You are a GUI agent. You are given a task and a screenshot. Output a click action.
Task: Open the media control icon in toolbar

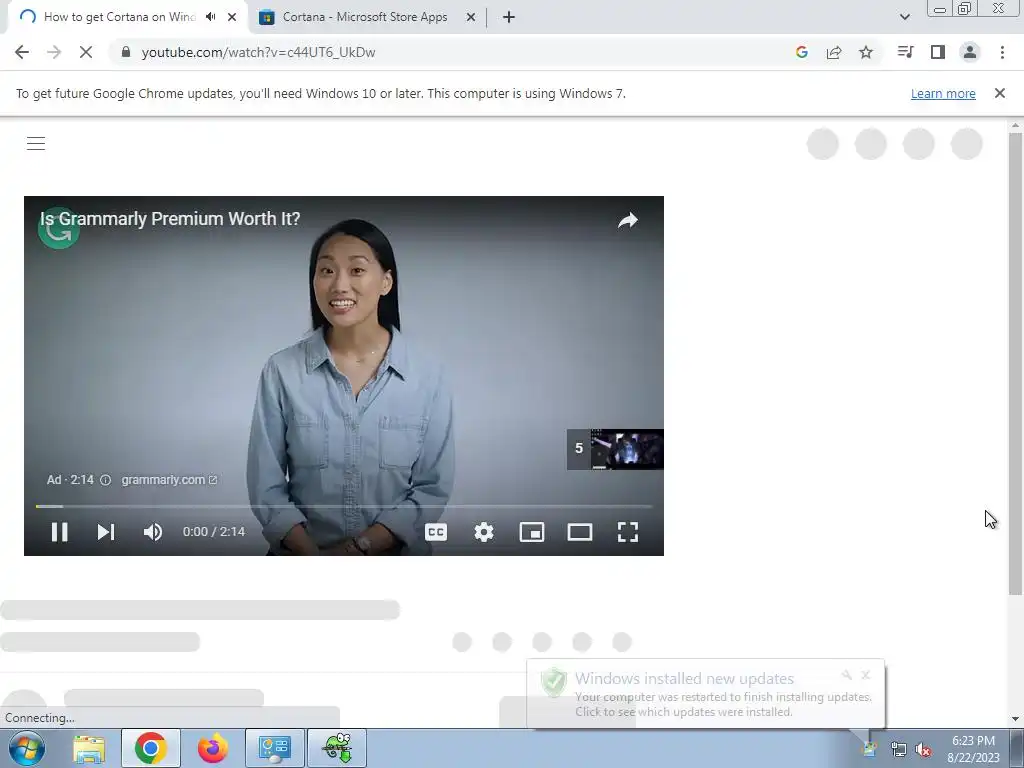pyautogui.click(x=905, y=52)
